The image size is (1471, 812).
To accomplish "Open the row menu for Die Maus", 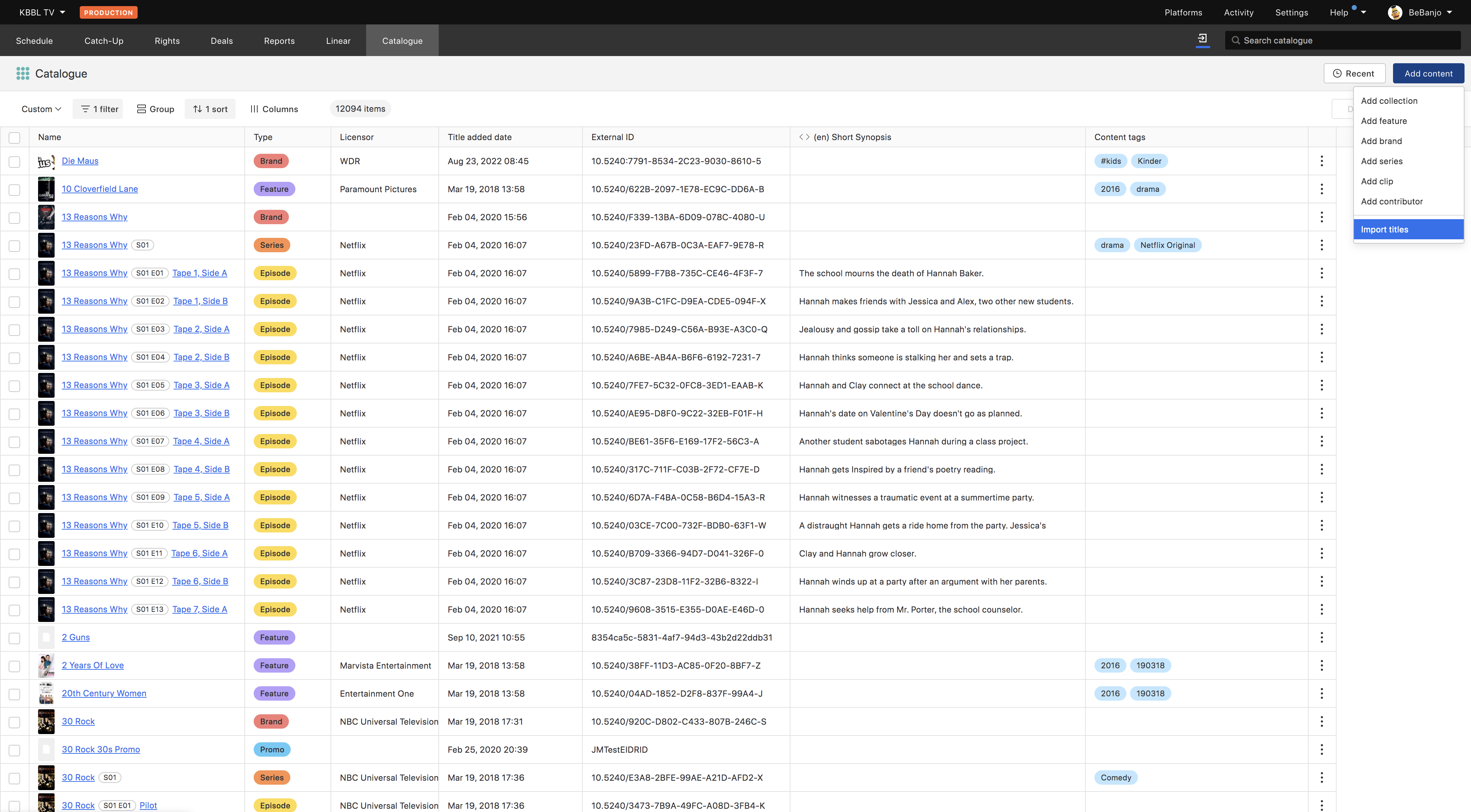I will pyautogui.click(x=1322, y=161).
